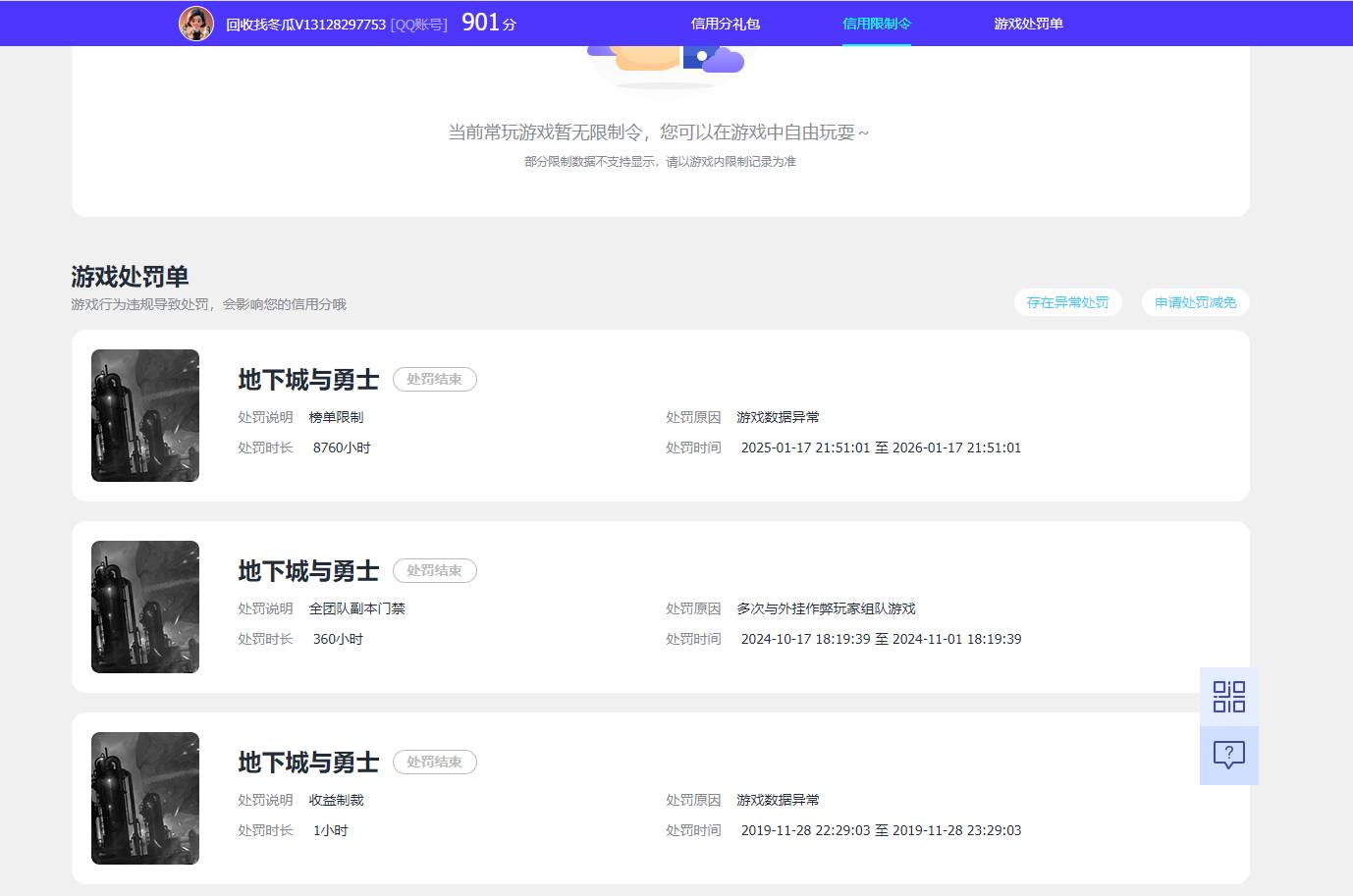
Task: Click the 处罚结束 badge on the 360小时 record
Action: tap(434, 570)
